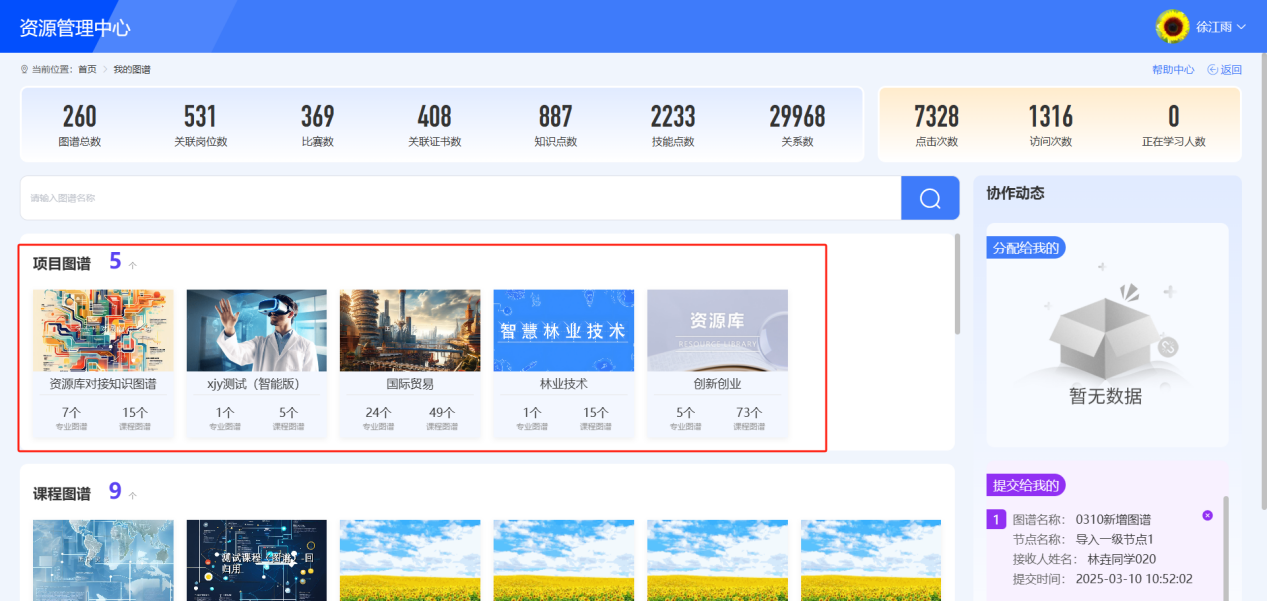Click 24个 专业图谱 under 国际贸易
Screen dimensions: 1267x601
click(378, 418)
